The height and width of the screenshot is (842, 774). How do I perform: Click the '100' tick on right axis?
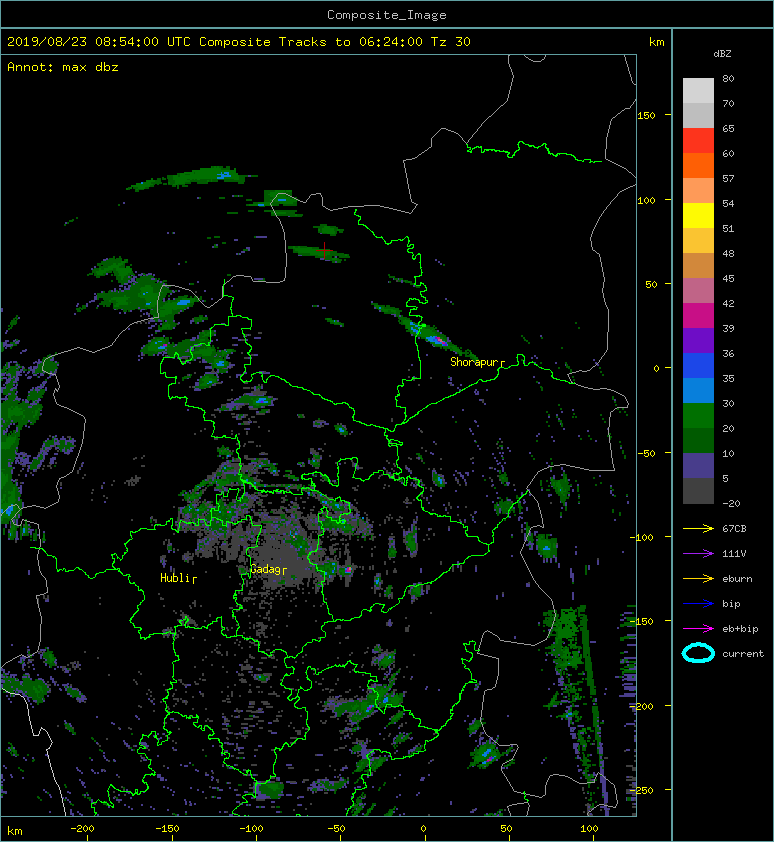point(646,200)
